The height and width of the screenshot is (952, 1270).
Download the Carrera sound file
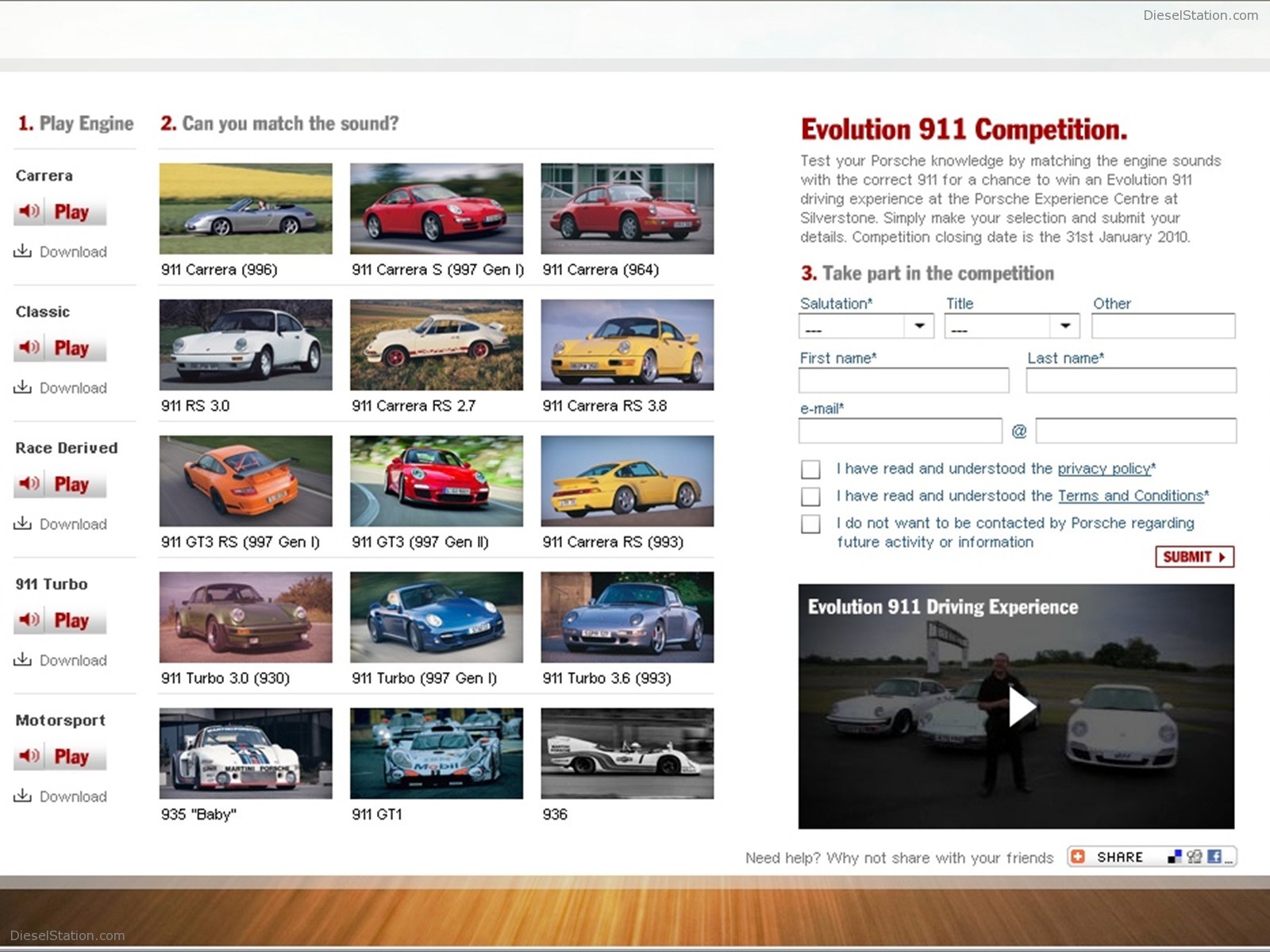click(60, 251)
